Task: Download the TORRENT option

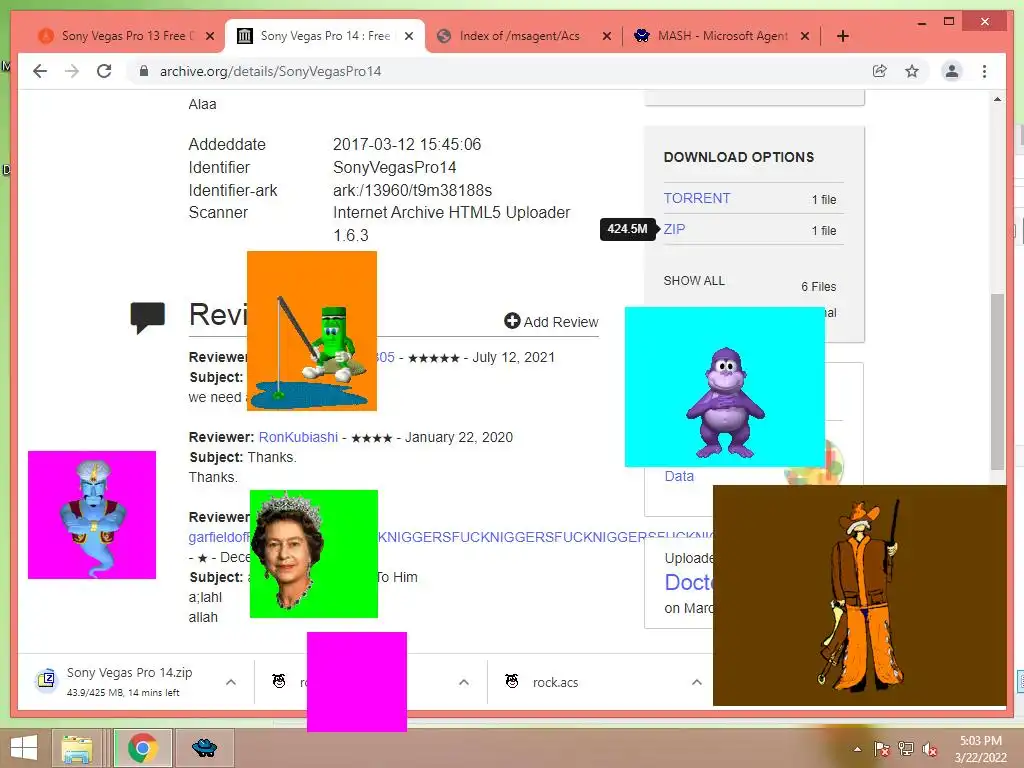Action: click(697, 198)
